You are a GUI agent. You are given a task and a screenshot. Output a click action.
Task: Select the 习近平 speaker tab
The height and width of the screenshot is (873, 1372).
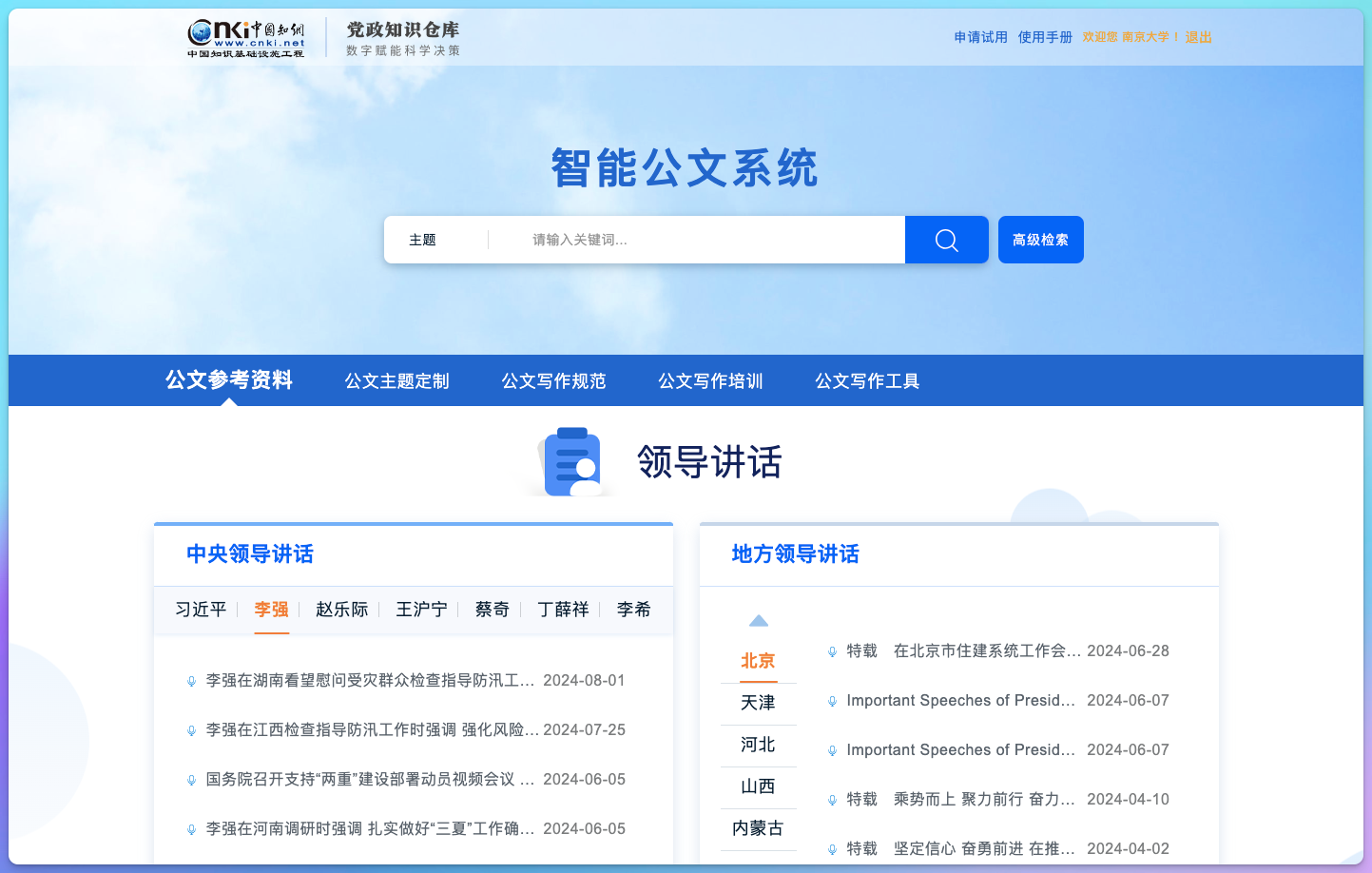coord(199,610)
